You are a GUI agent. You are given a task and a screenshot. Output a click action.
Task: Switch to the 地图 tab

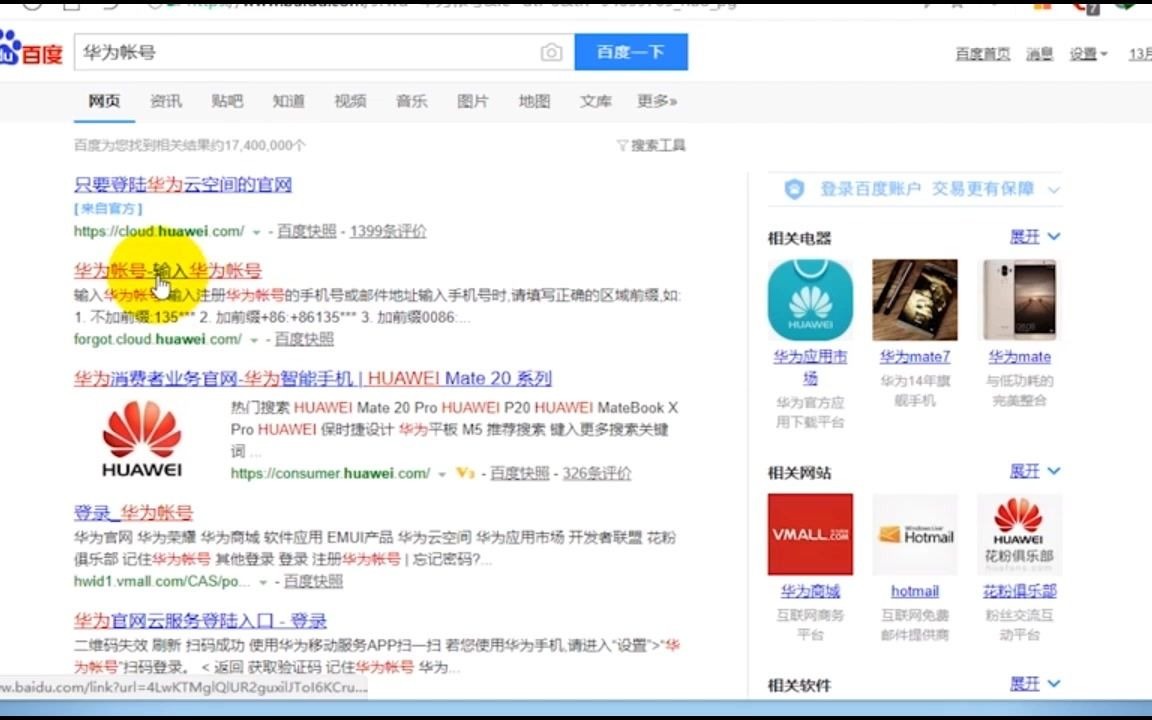click(533, 100)
